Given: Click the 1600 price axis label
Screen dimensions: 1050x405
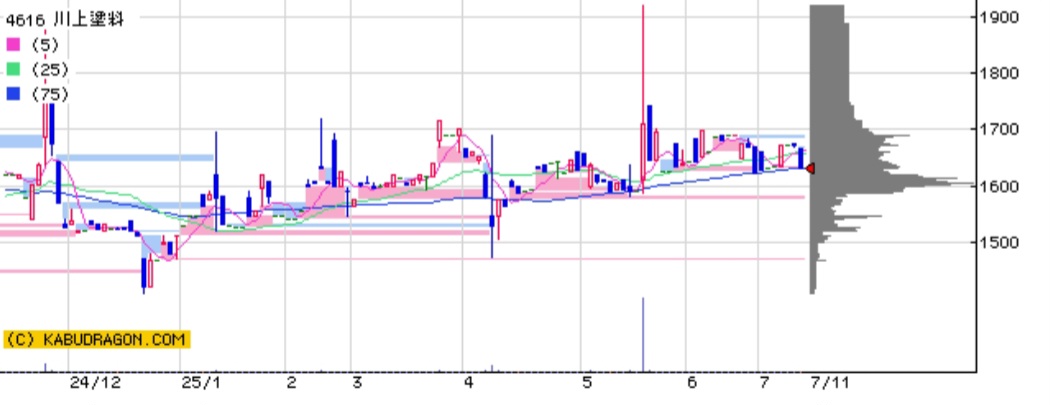Looking at the screenshot, I should pos(999,186).
